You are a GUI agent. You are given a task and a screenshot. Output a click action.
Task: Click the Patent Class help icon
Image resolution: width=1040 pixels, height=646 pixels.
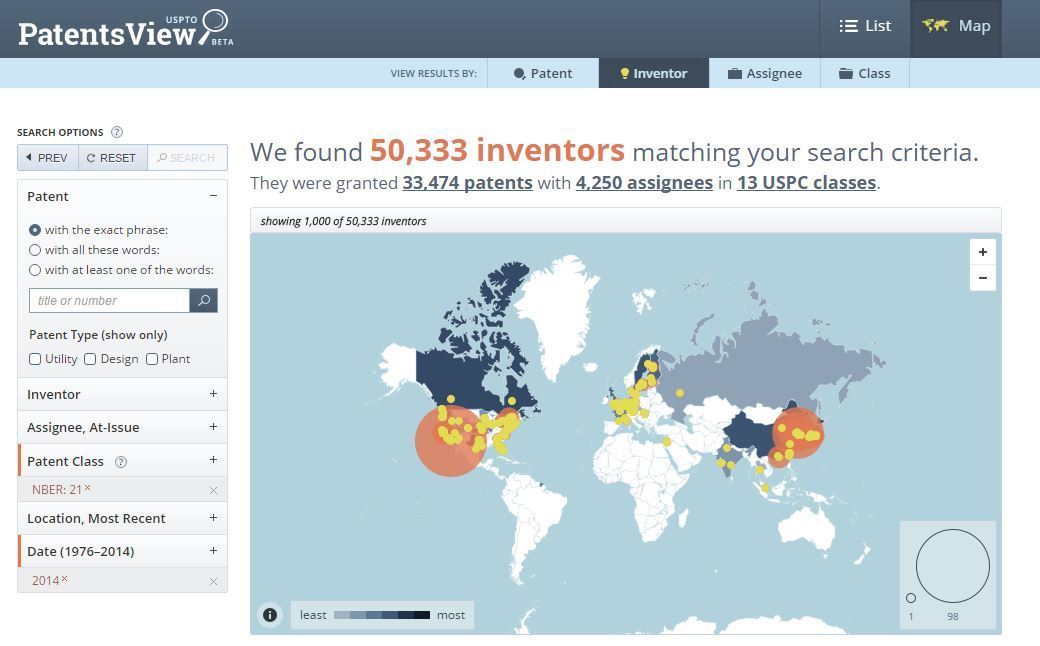click(x=121, y=462)
